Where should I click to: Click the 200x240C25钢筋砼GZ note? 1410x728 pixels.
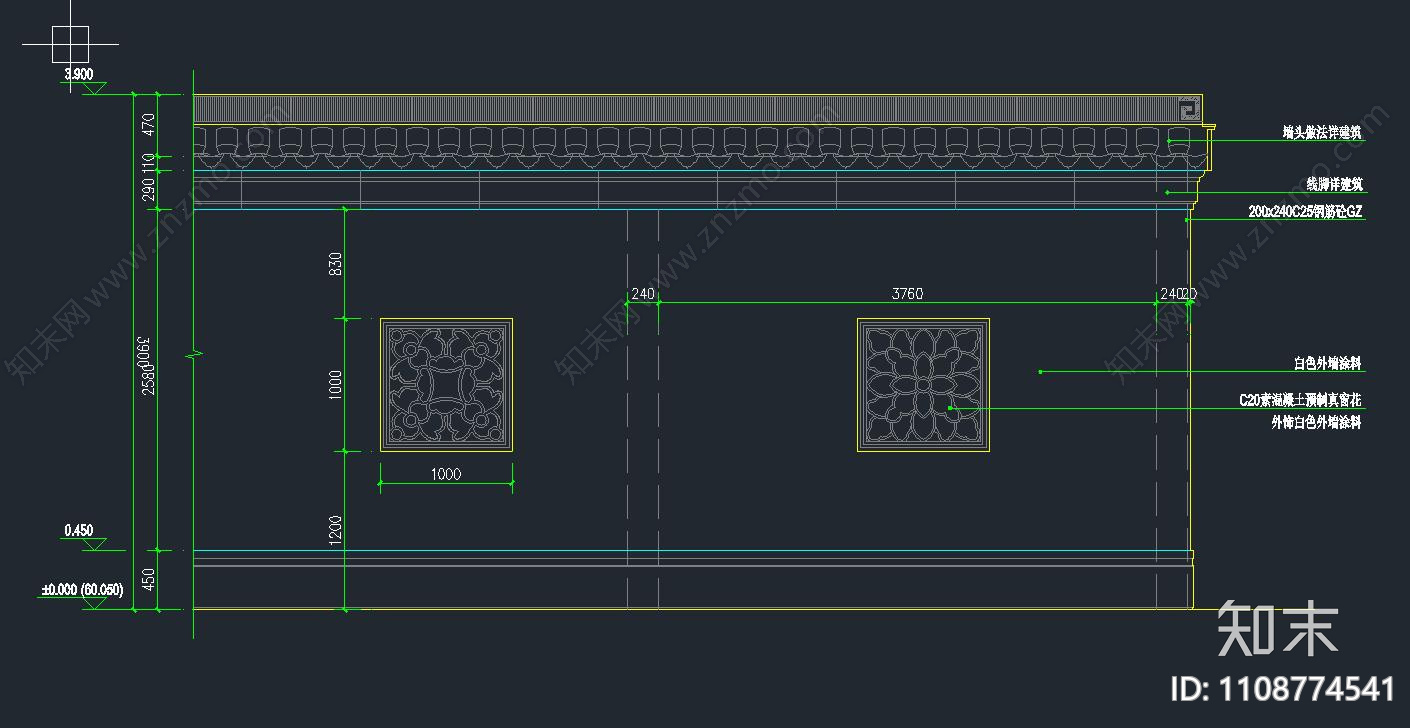tap(1305, 212)
